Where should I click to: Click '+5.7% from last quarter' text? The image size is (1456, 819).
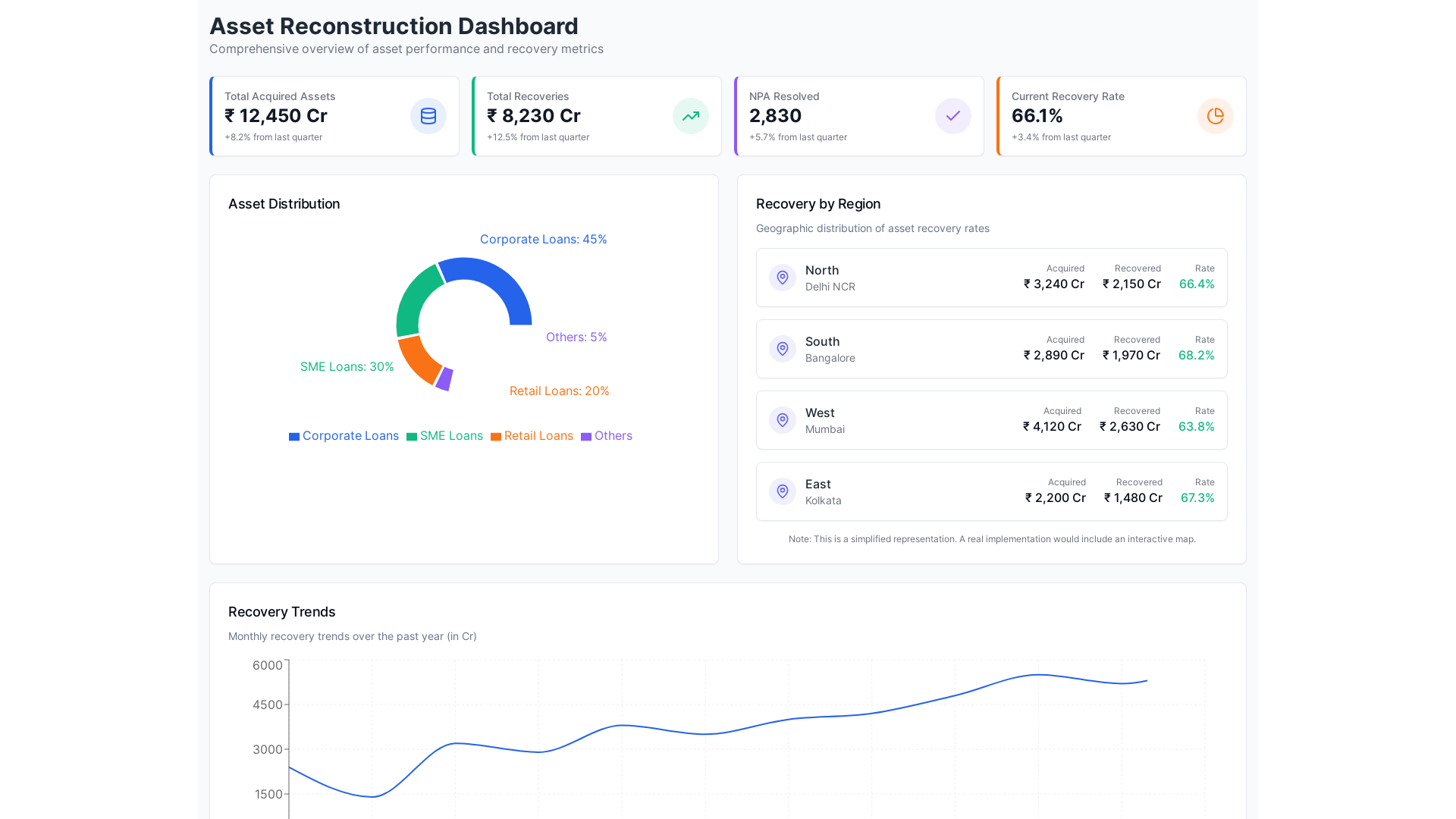pos(798,137)
